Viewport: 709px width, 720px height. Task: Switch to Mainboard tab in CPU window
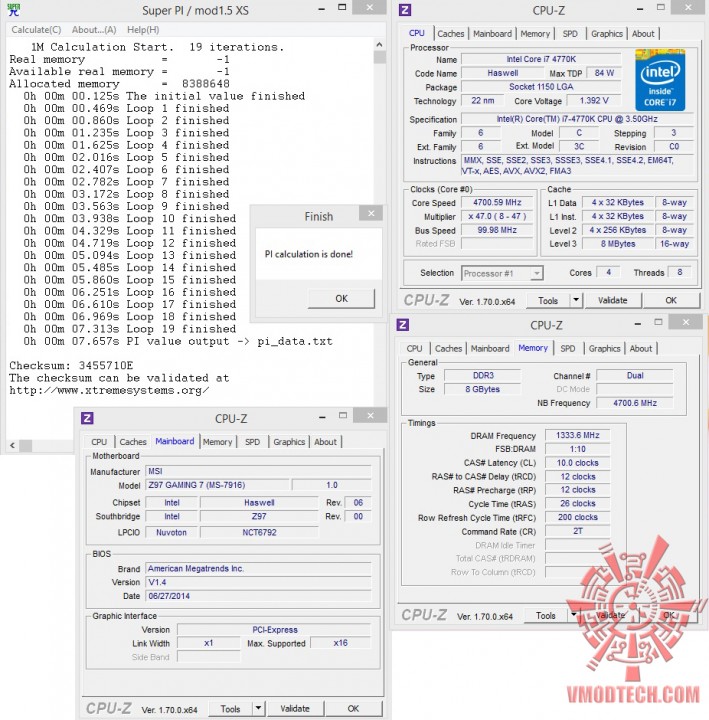[x=492, y=34]
